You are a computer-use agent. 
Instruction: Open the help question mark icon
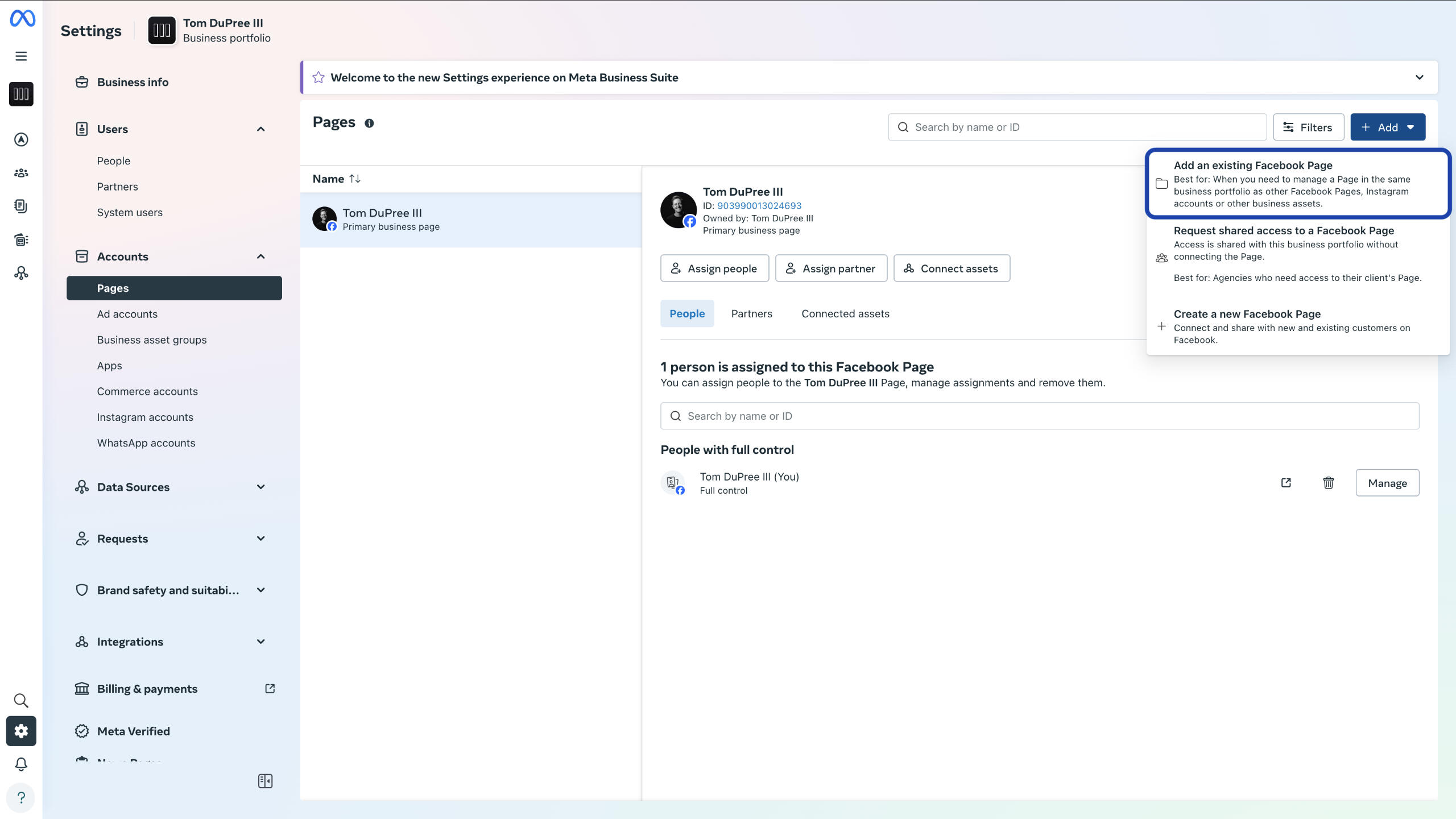click(21, 797)
